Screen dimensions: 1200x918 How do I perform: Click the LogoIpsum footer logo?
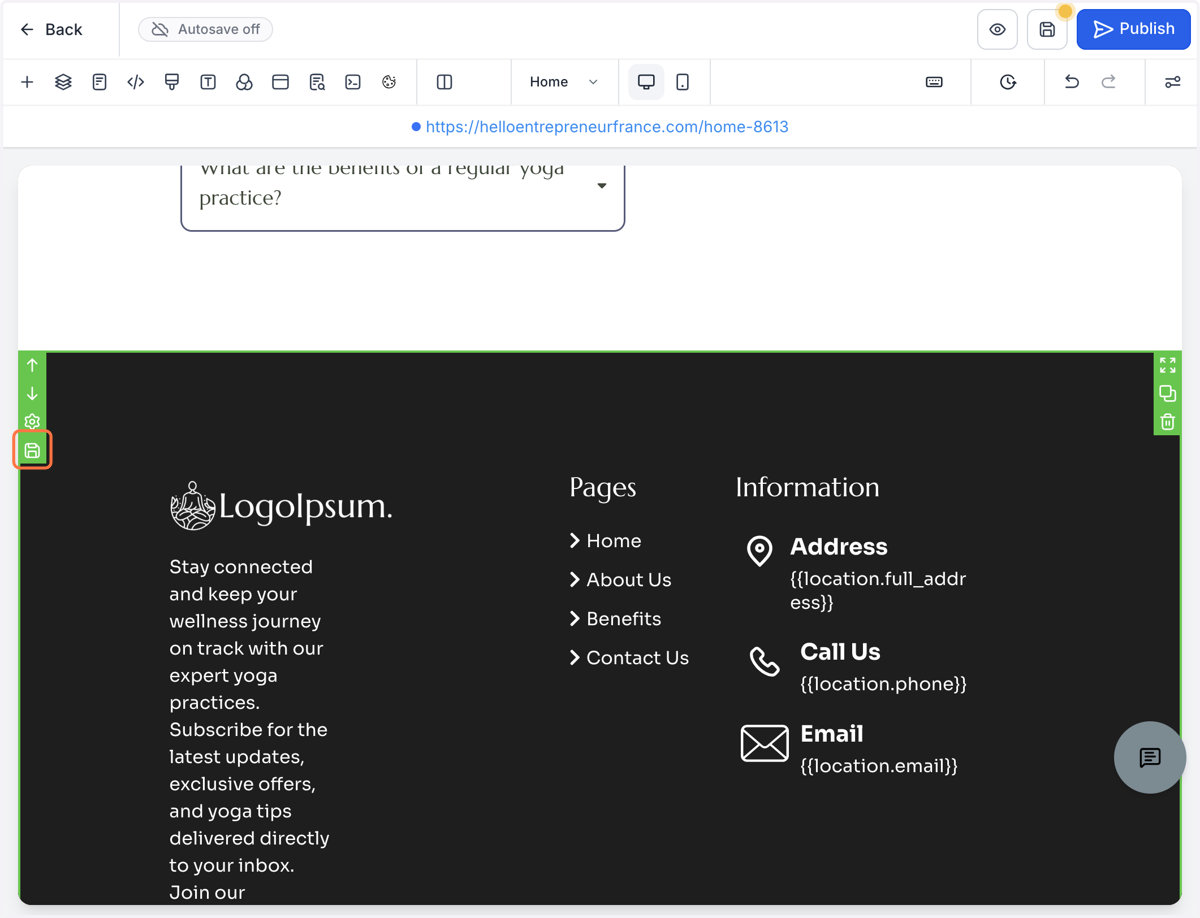pyautogui.click(x=281, y=505)
